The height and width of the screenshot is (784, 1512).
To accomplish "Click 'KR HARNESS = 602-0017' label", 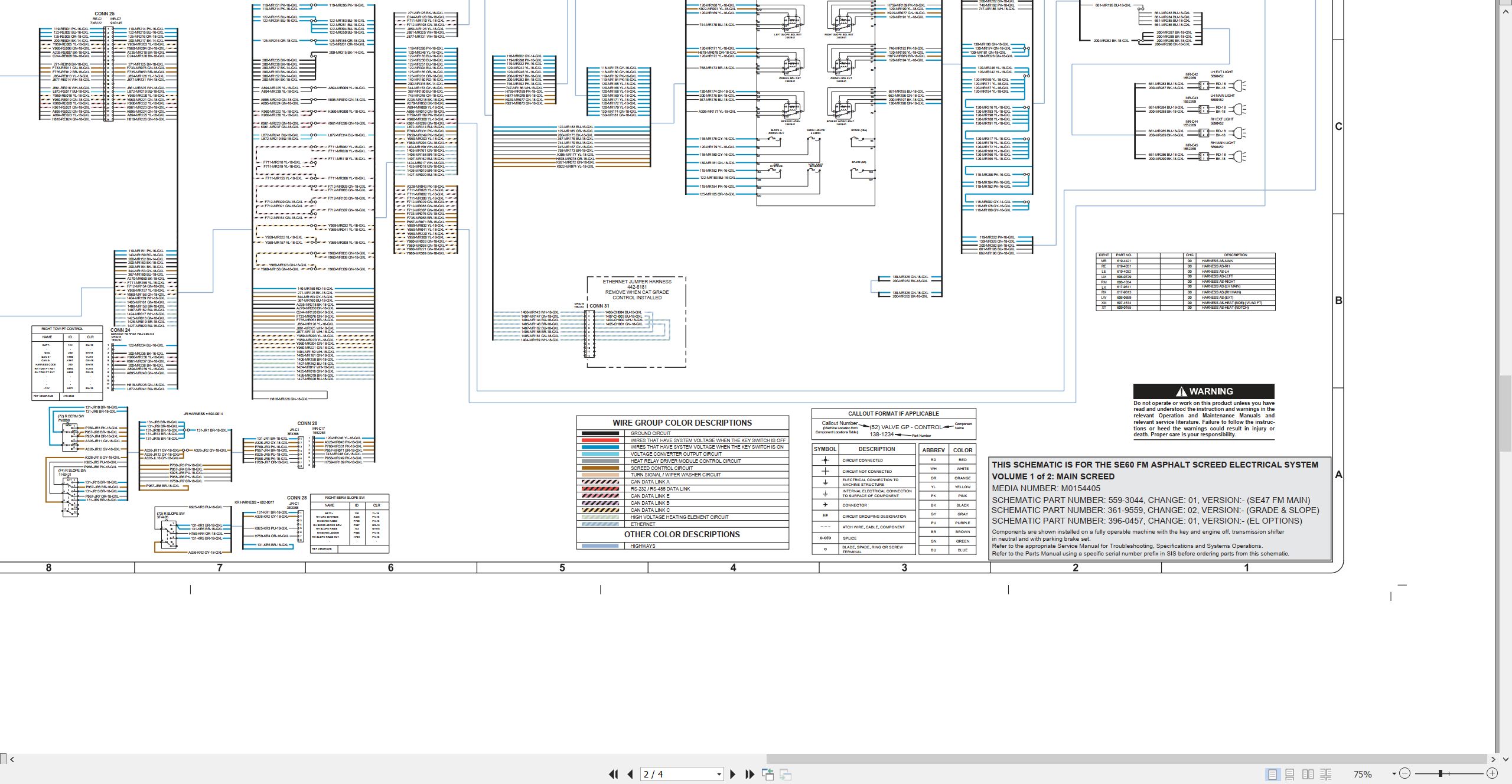I will coord(254,502).
